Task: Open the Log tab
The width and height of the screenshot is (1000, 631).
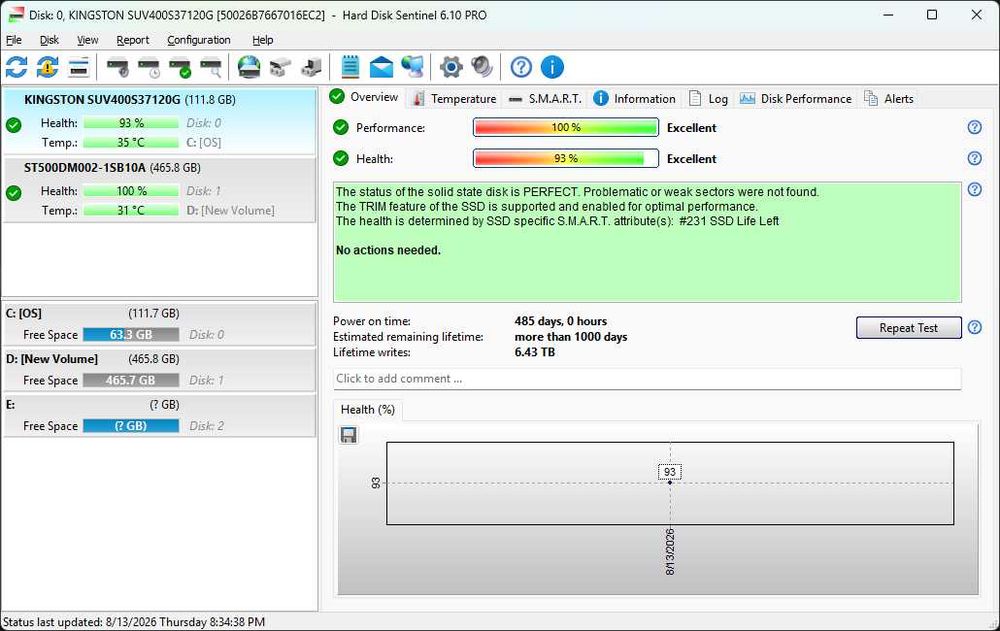Action: click(709, 98)
